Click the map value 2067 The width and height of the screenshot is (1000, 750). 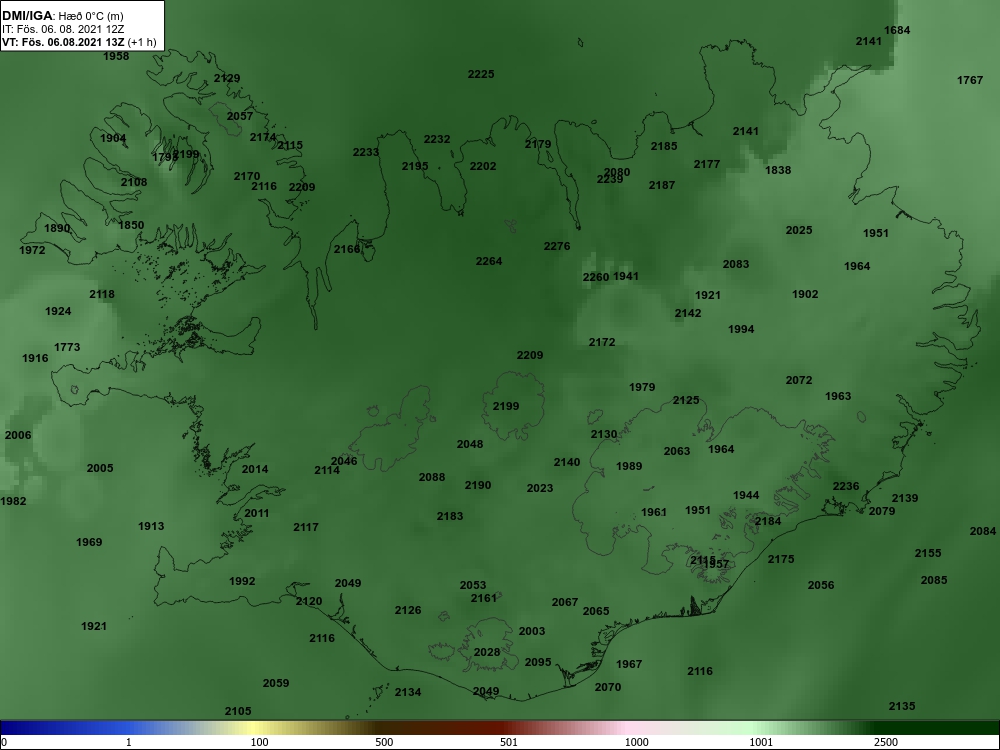pos(565,602)
